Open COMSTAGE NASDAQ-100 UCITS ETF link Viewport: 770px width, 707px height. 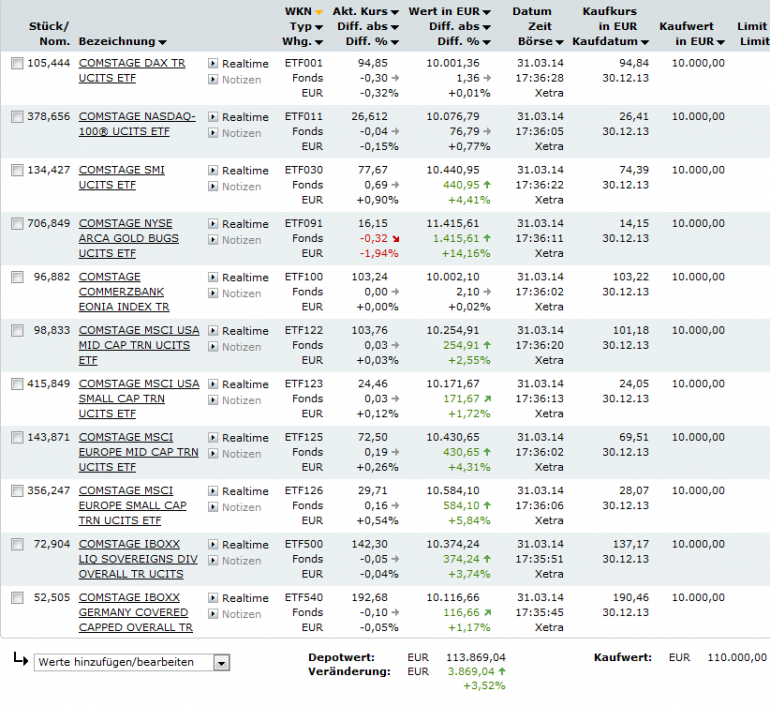point(137,124)
